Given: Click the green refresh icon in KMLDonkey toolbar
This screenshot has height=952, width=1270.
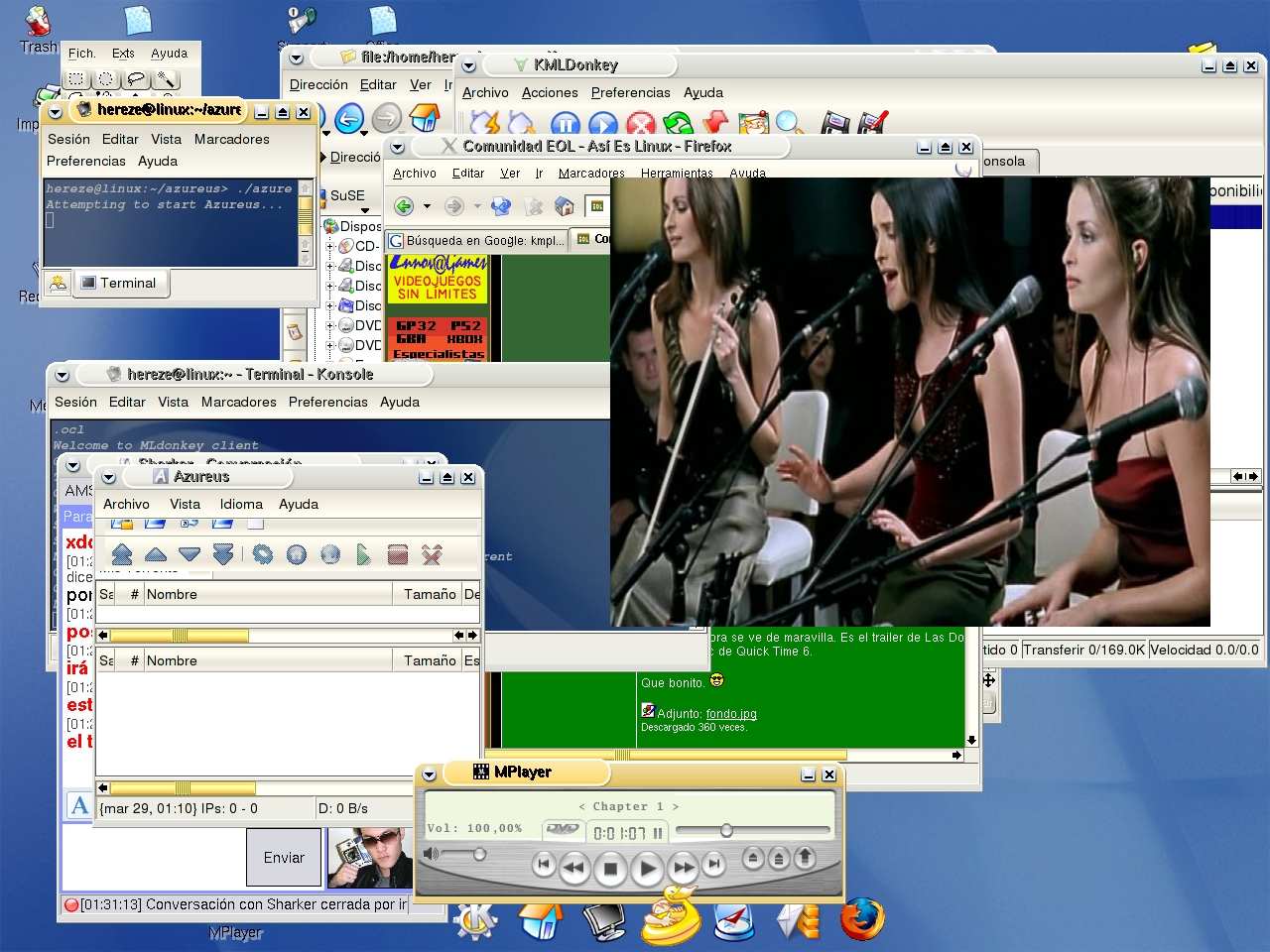Looking at the screenshot, I should tap(678, 125).
